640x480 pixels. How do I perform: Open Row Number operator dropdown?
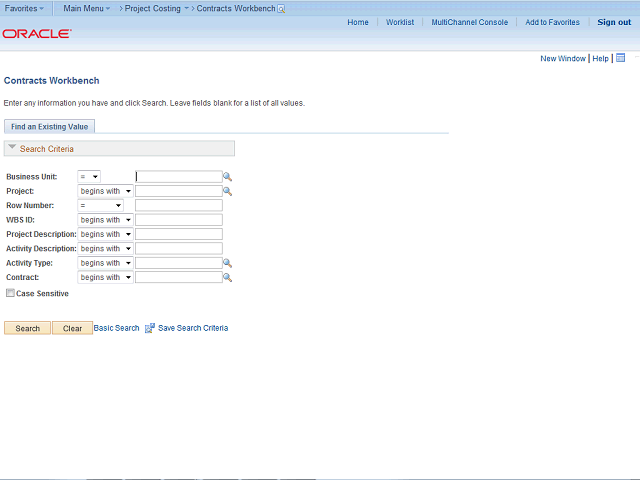pyautogui.click(x=100, y=205)
